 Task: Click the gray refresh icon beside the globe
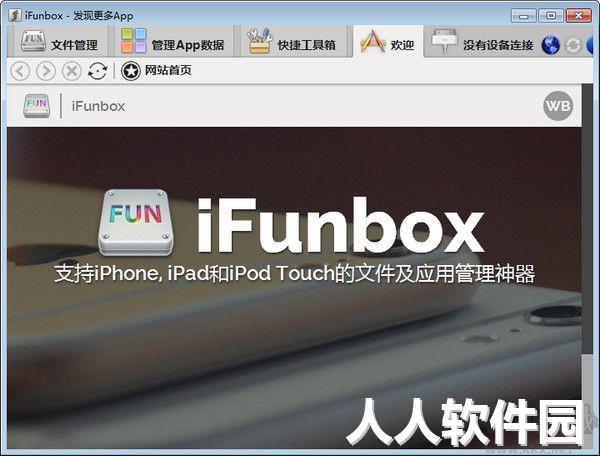coord(573,46)
